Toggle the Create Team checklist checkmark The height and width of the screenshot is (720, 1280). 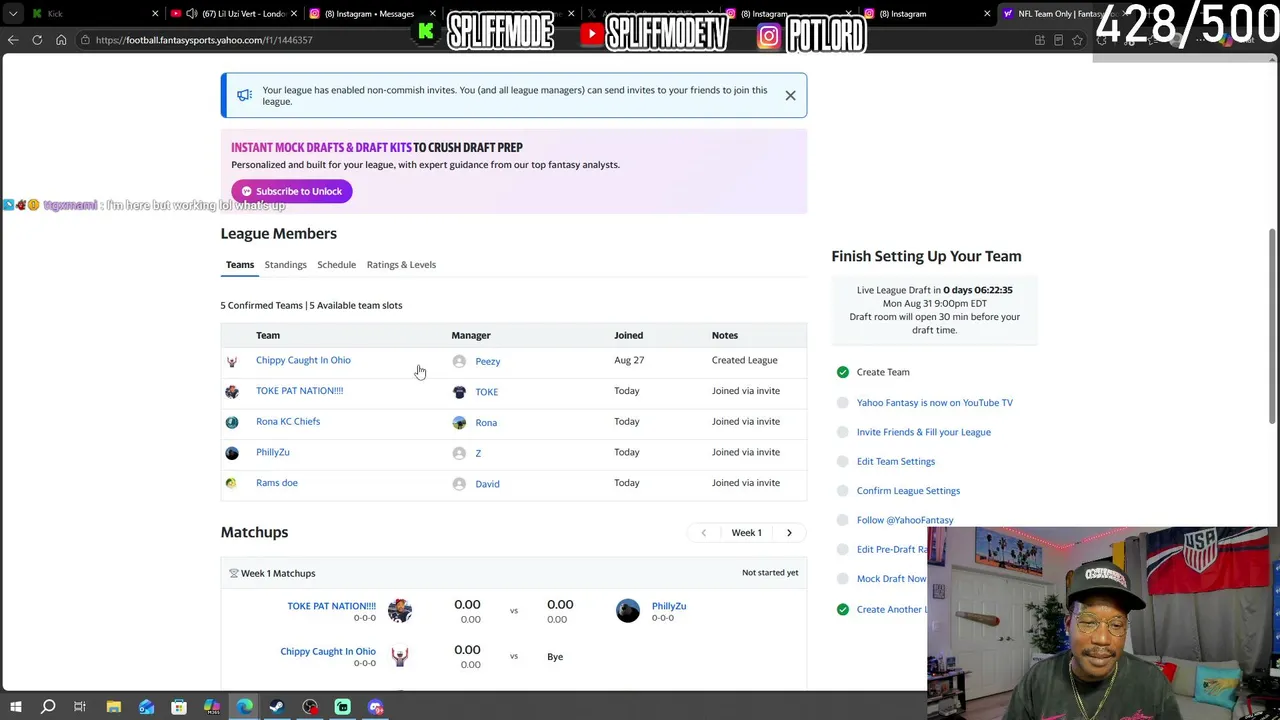pyautogui.click(x=843, y=372)
